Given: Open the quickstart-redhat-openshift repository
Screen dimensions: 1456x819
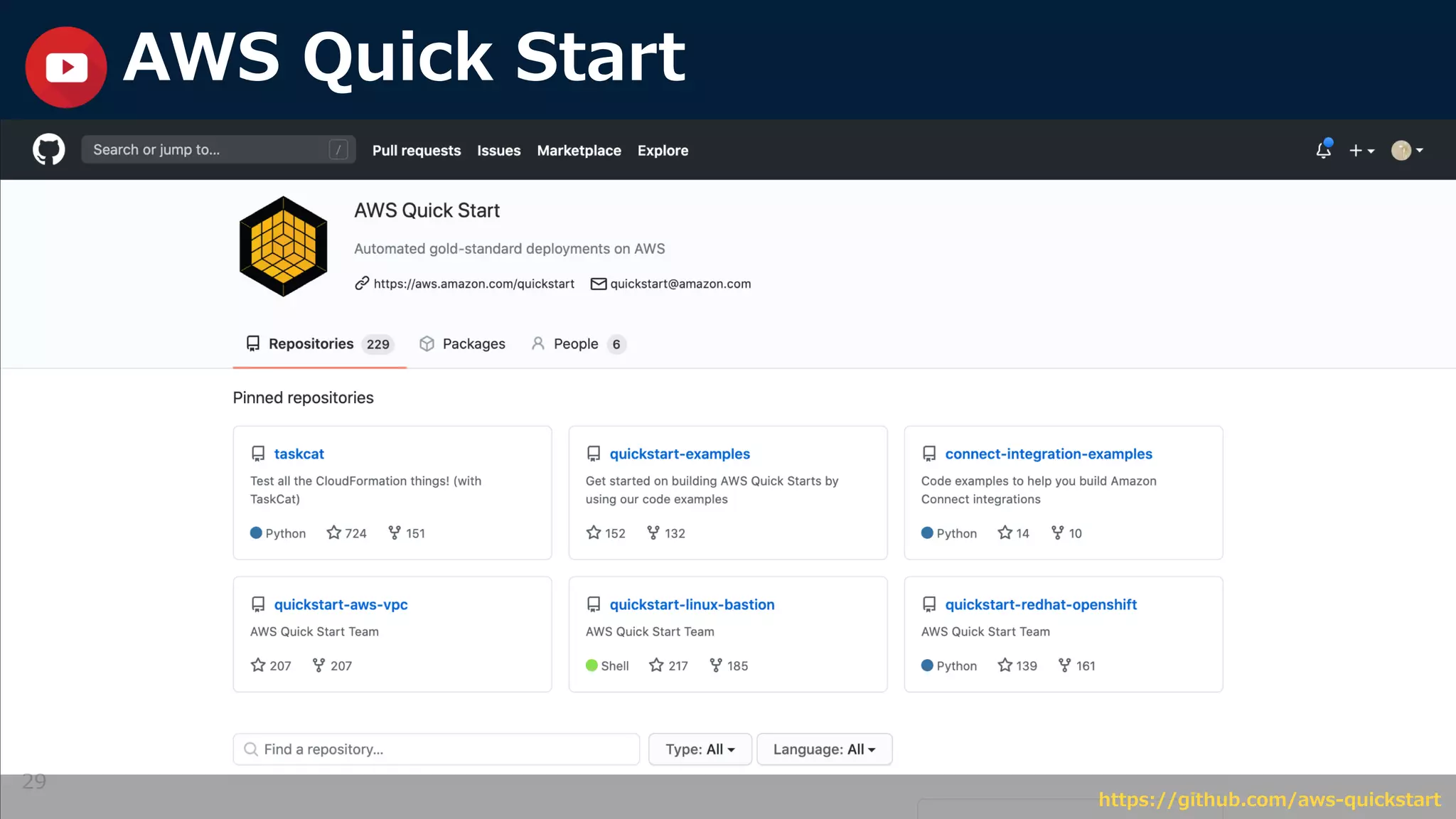Looking at the screenshot, I should 1041,604.
